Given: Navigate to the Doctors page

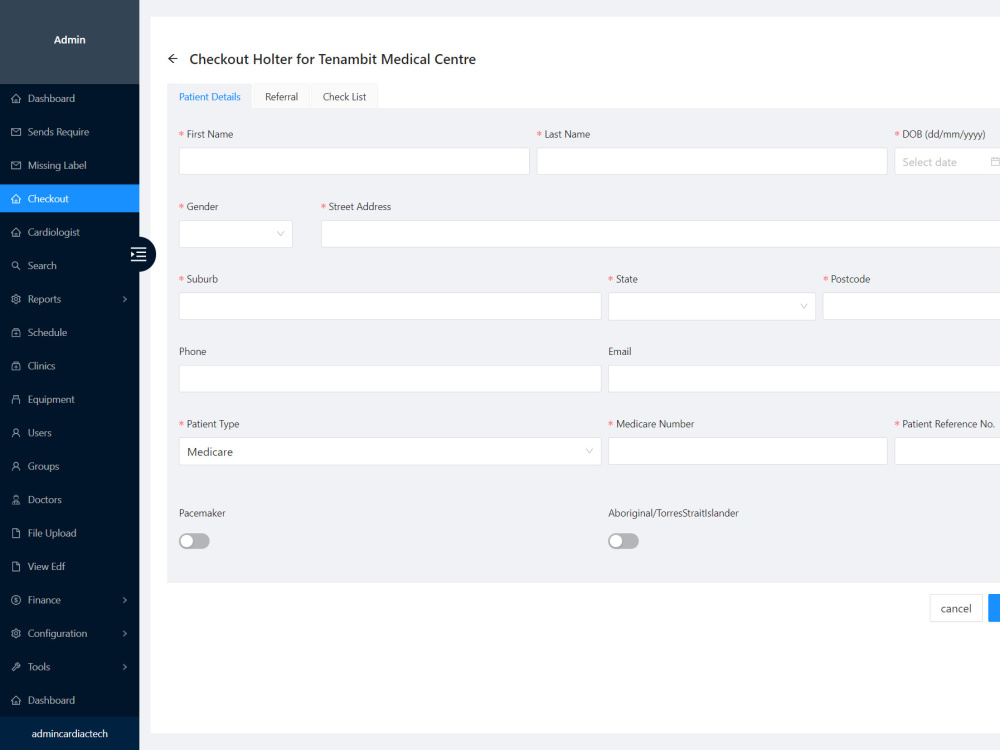Looking at the screenshot, I should click(x=46, y=499).
